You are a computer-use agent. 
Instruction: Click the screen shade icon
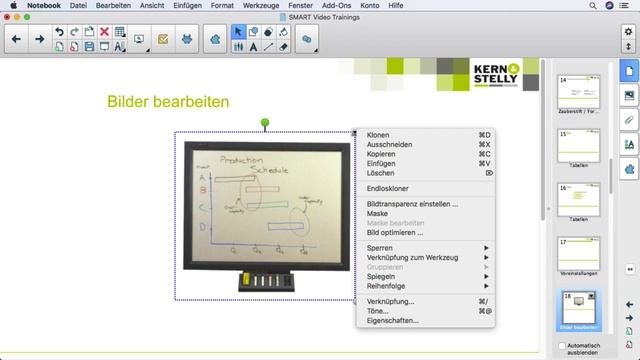coord(104,47)
